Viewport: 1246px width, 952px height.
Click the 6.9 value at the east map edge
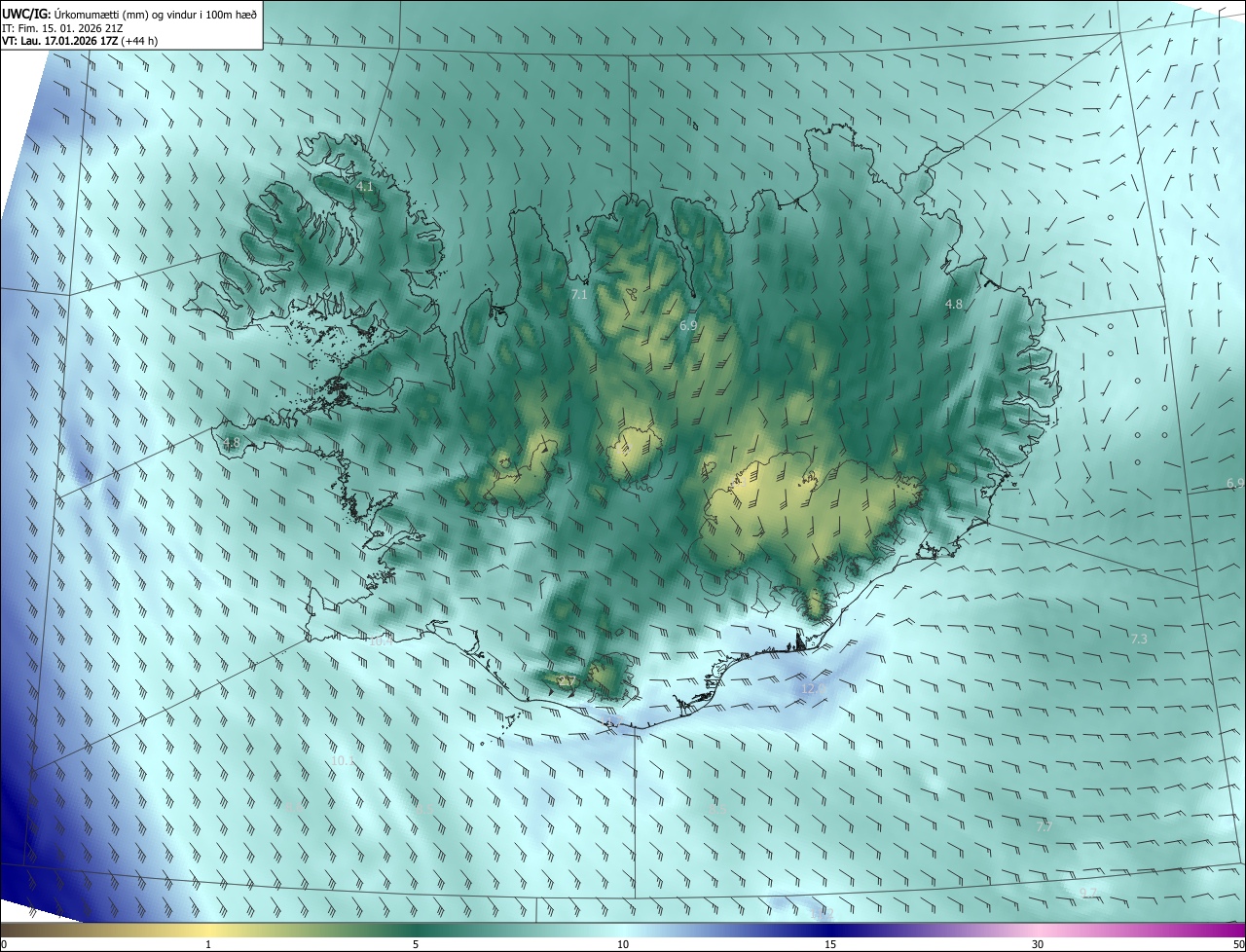(1235, 483)
